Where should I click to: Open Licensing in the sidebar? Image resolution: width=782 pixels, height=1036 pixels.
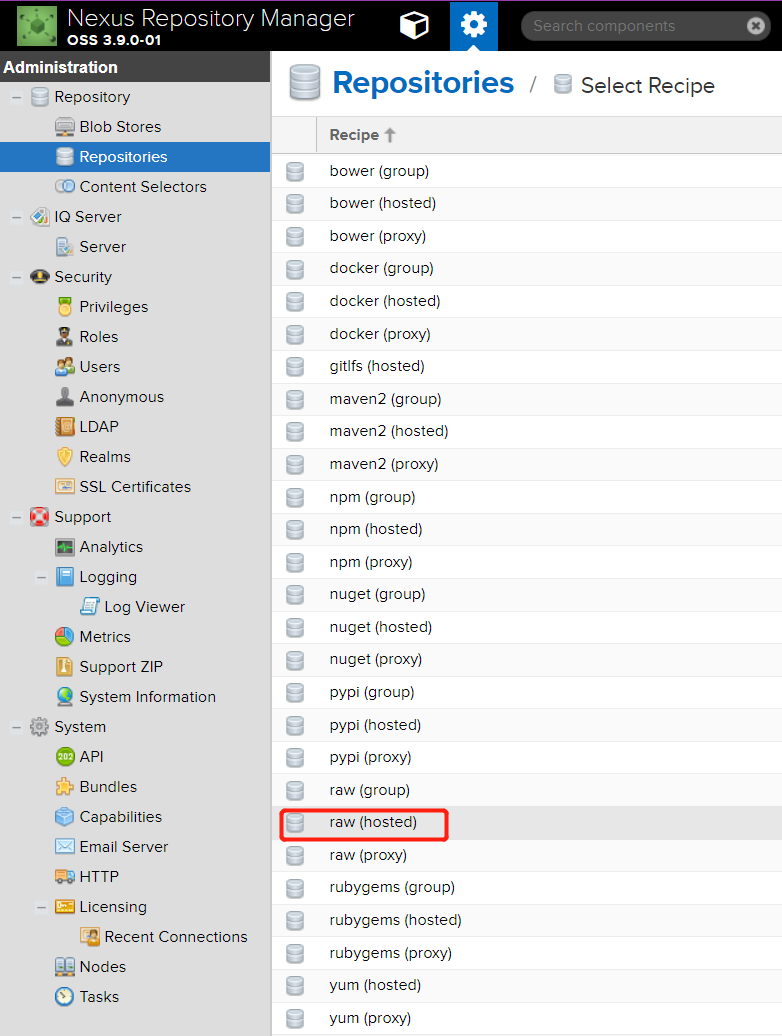pos(113,906)
